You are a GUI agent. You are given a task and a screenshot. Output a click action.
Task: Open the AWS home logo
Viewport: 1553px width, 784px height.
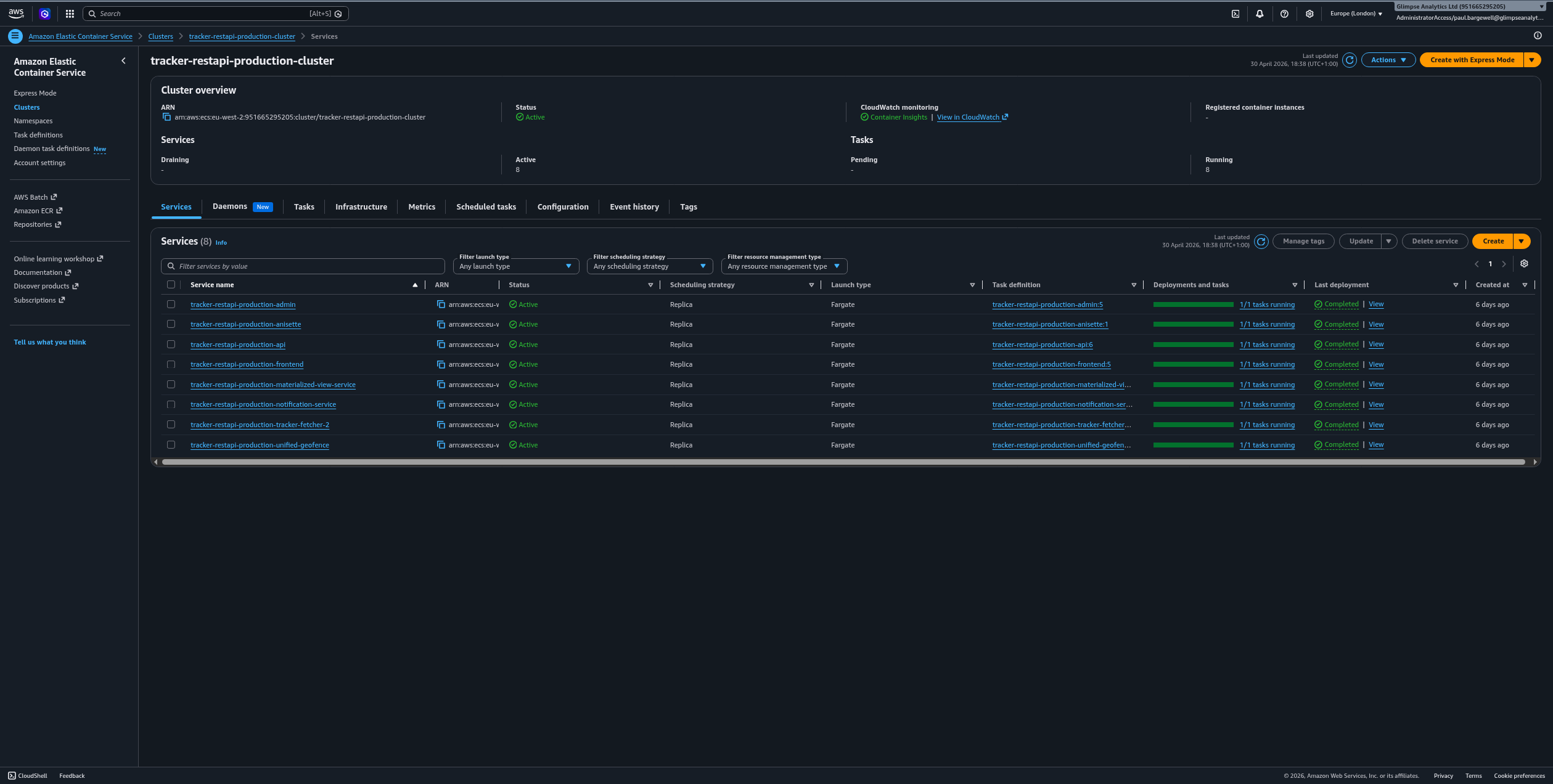(x=16, y=14)
